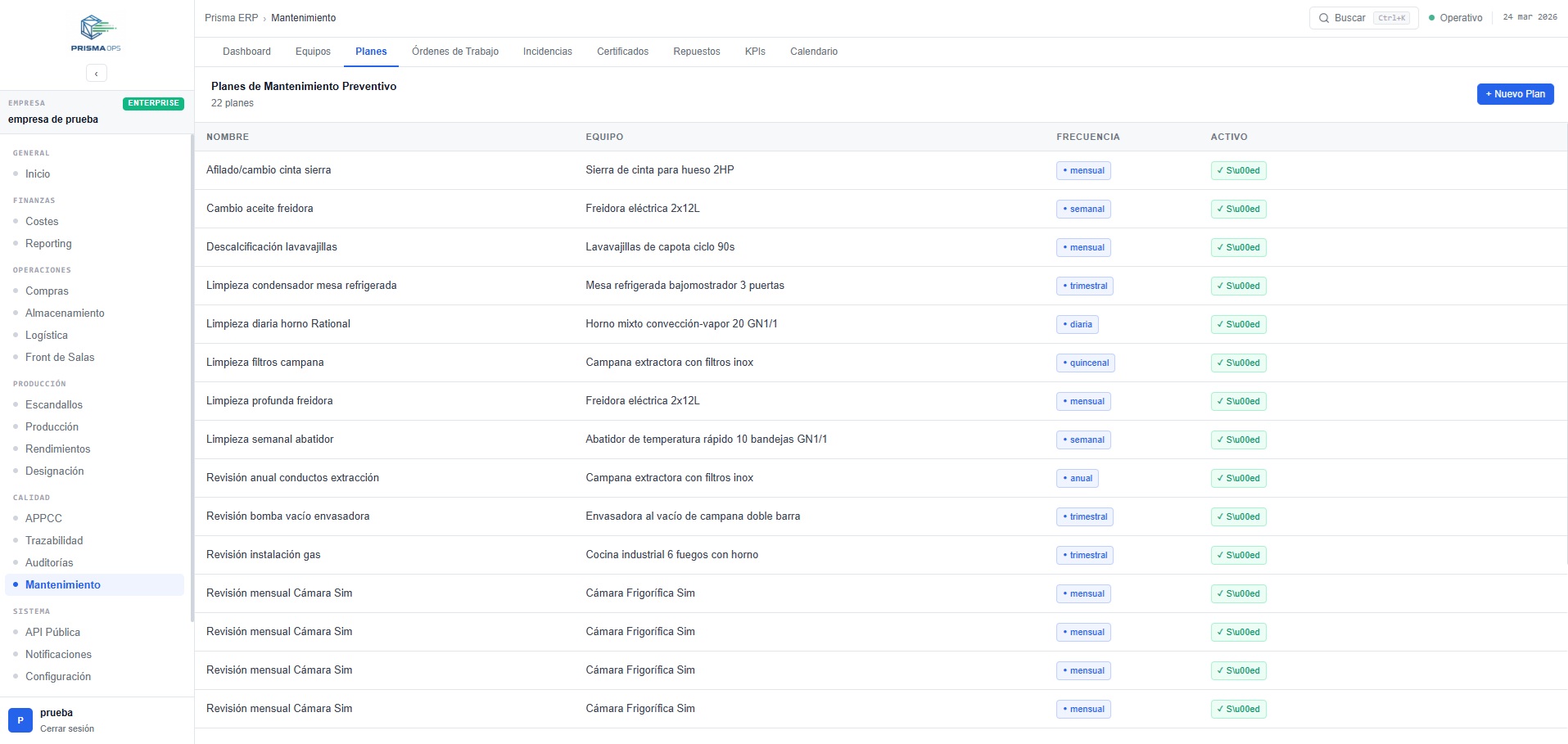
Task: Click the search magnifier icon
Action: [x=1323, y=18]
